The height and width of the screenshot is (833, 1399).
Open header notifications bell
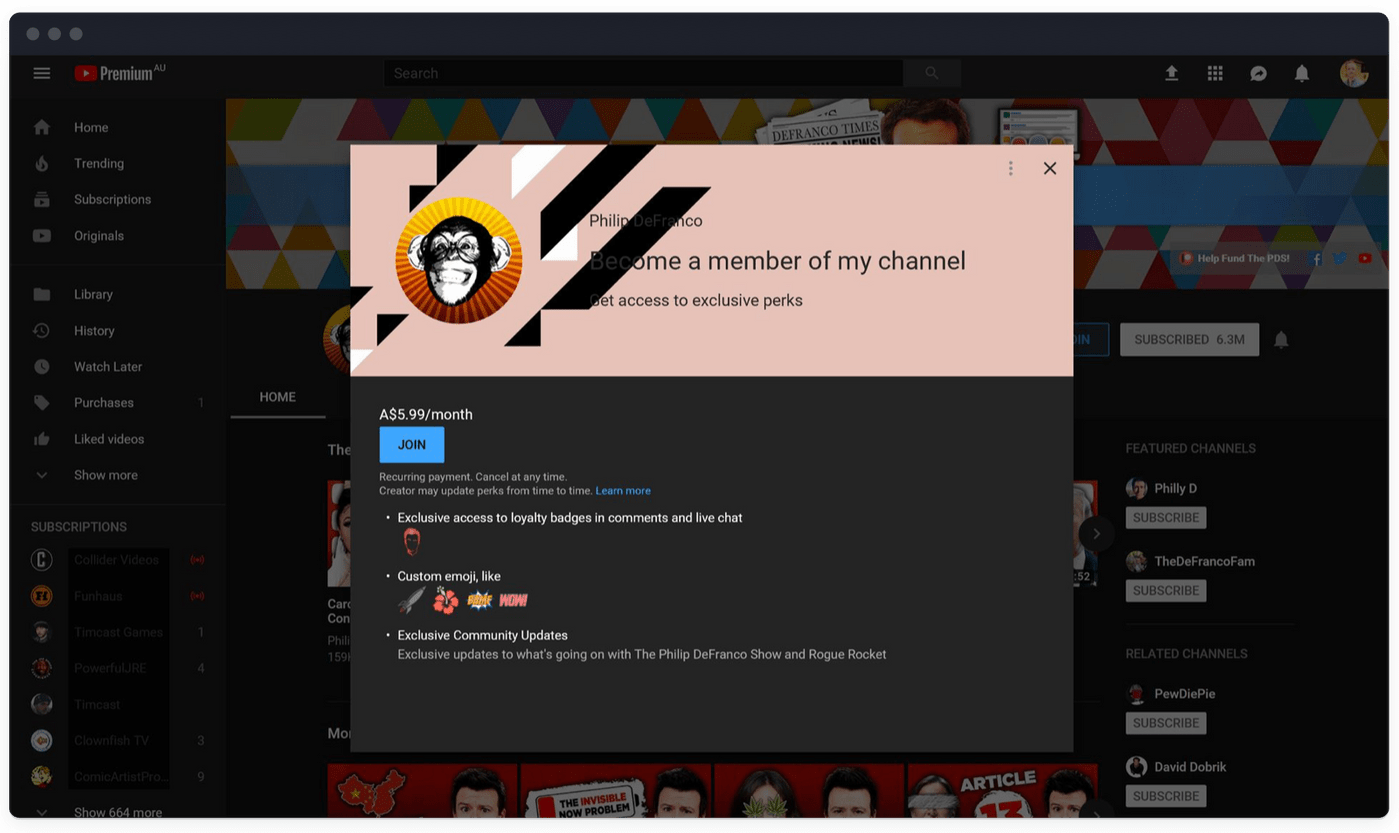(1302, 73)
